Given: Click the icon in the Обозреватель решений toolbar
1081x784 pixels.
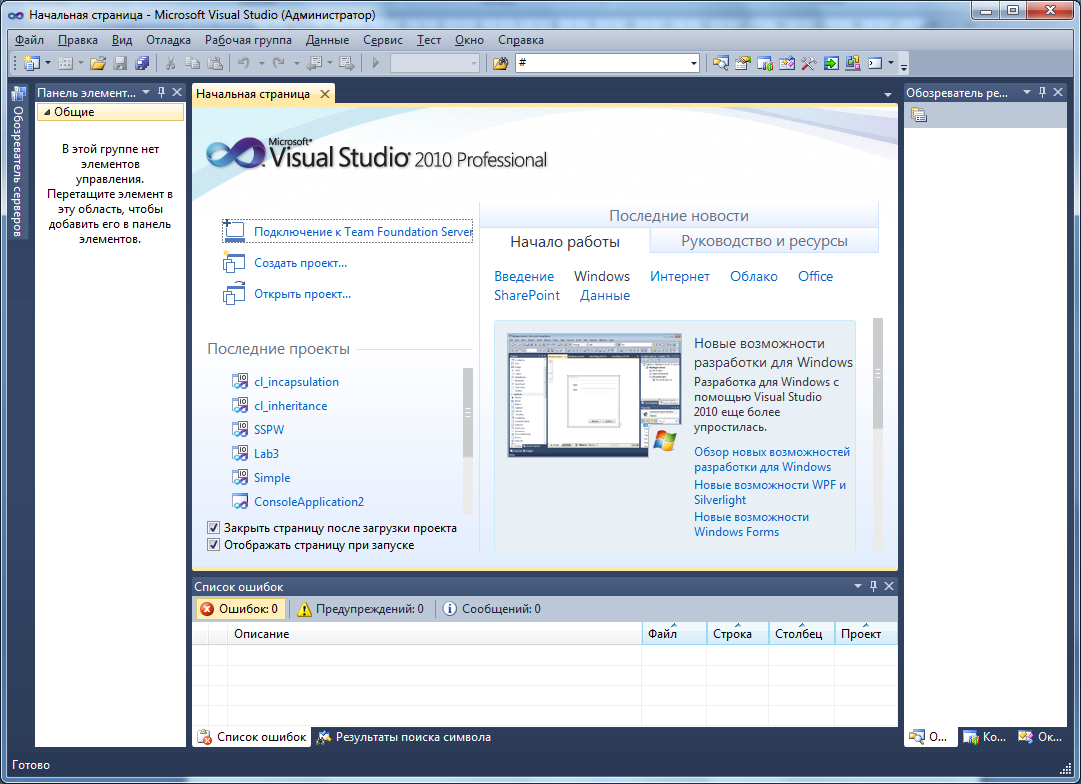Looking at the screenshot, I should [x=918, y=115].
